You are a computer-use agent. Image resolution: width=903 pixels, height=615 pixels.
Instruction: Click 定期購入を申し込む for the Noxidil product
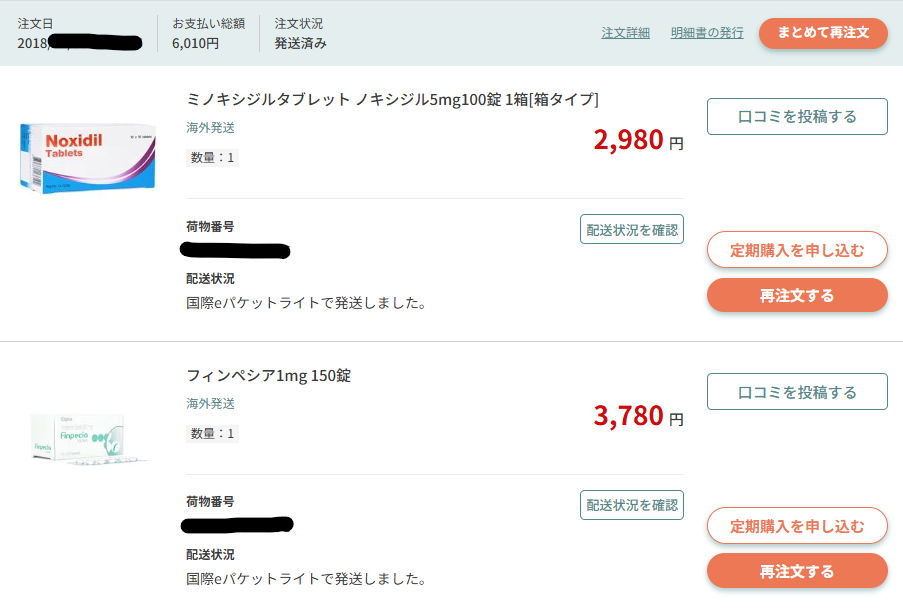click(796, 250)
